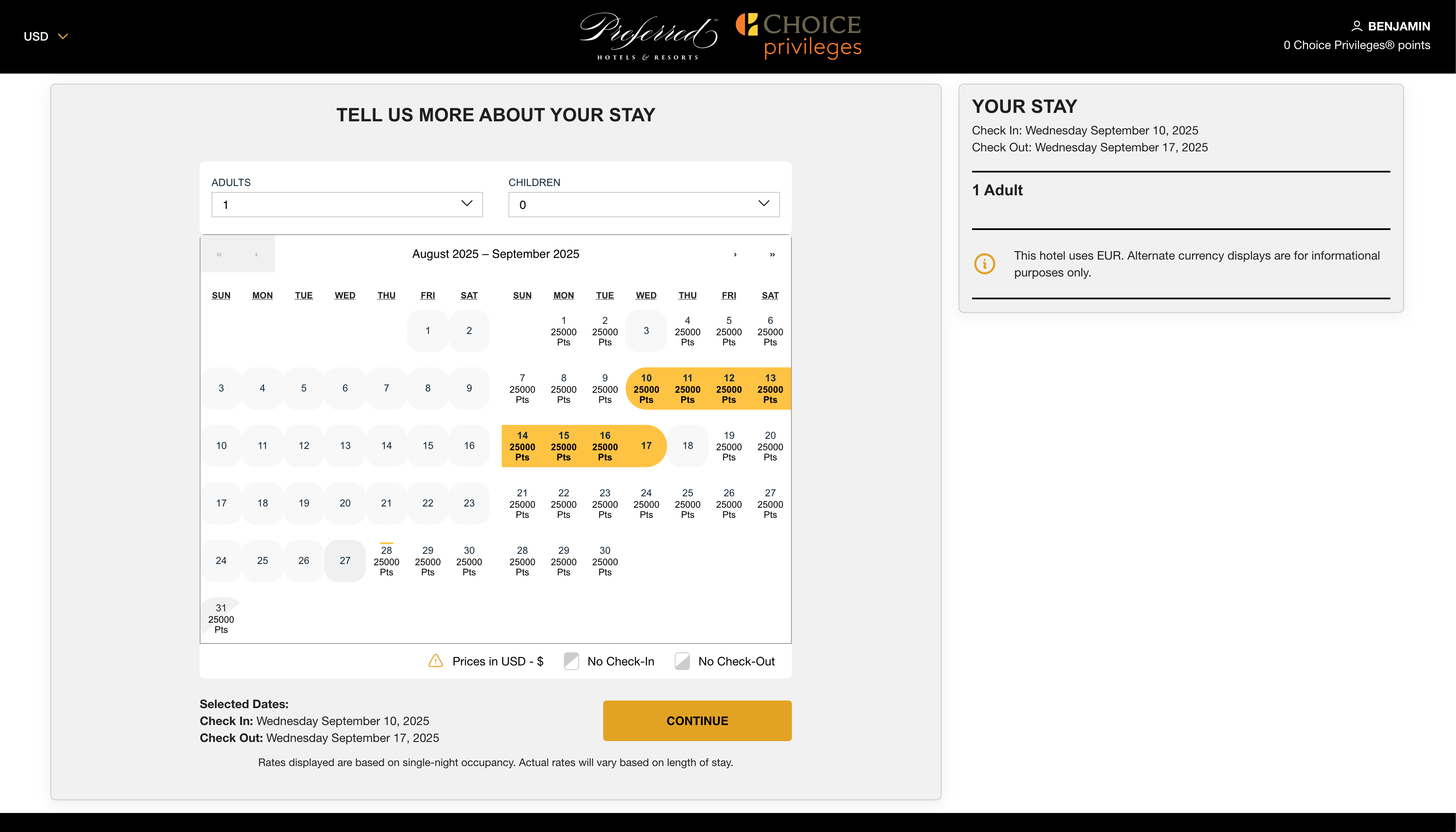This screenshot has height=832, width=1456.
Task: Click the single-left previous month arrow
Action: pos(256,254)
